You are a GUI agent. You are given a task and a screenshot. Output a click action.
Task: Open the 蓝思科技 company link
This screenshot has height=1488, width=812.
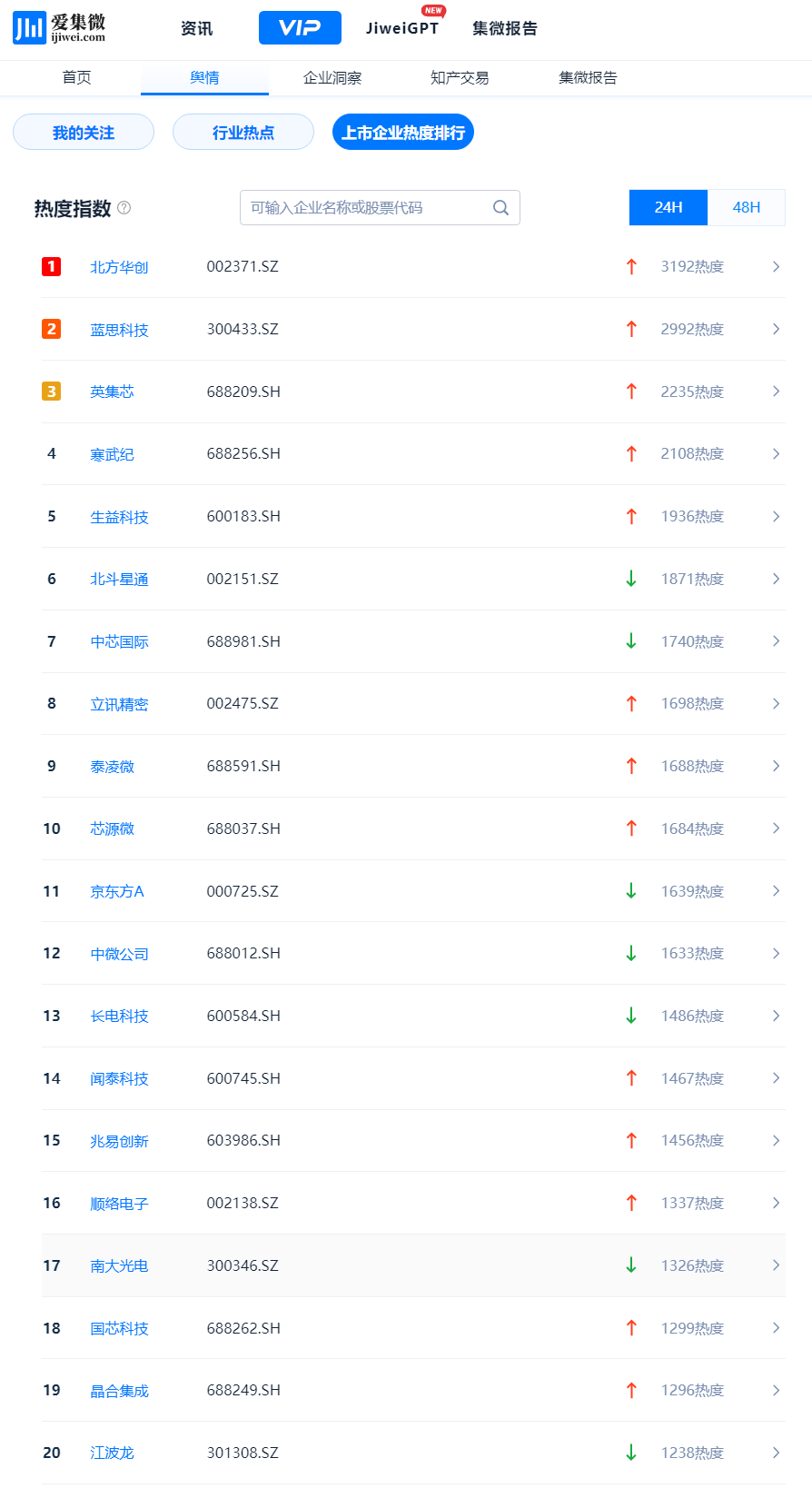point(119,330)
